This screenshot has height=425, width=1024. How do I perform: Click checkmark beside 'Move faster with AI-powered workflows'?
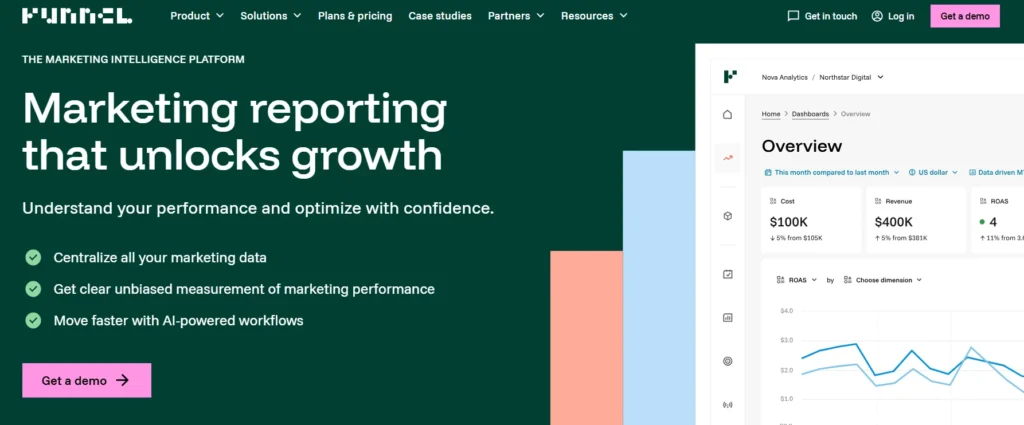[x=33, y=321]
